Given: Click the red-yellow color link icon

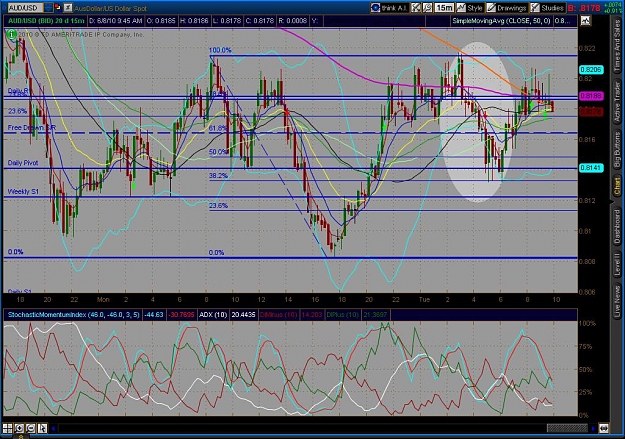Looking at the screenshot, I should [x=58, y=8].
